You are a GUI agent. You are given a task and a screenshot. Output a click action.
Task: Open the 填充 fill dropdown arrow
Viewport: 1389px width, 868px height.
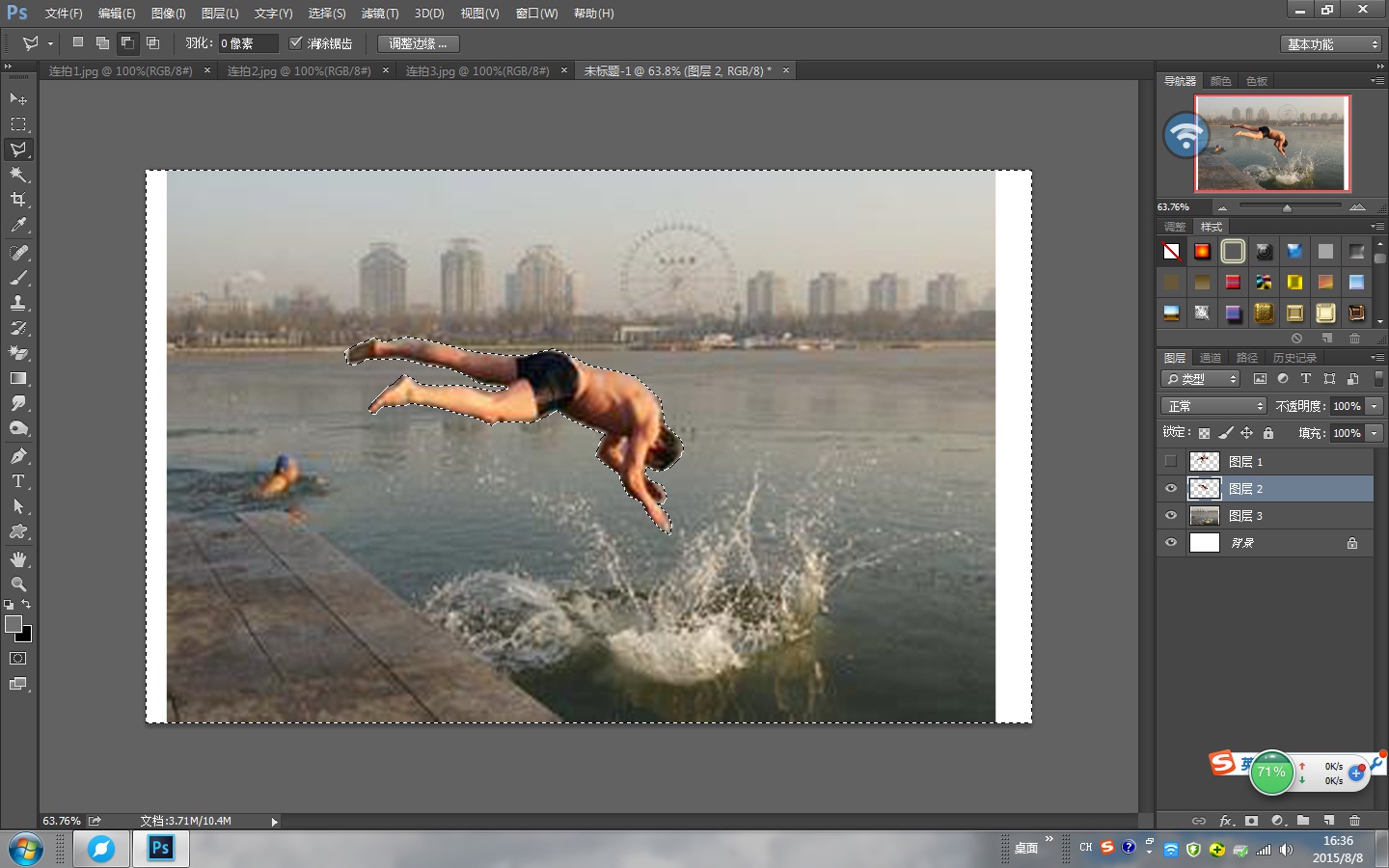[x=1375, y=433]
